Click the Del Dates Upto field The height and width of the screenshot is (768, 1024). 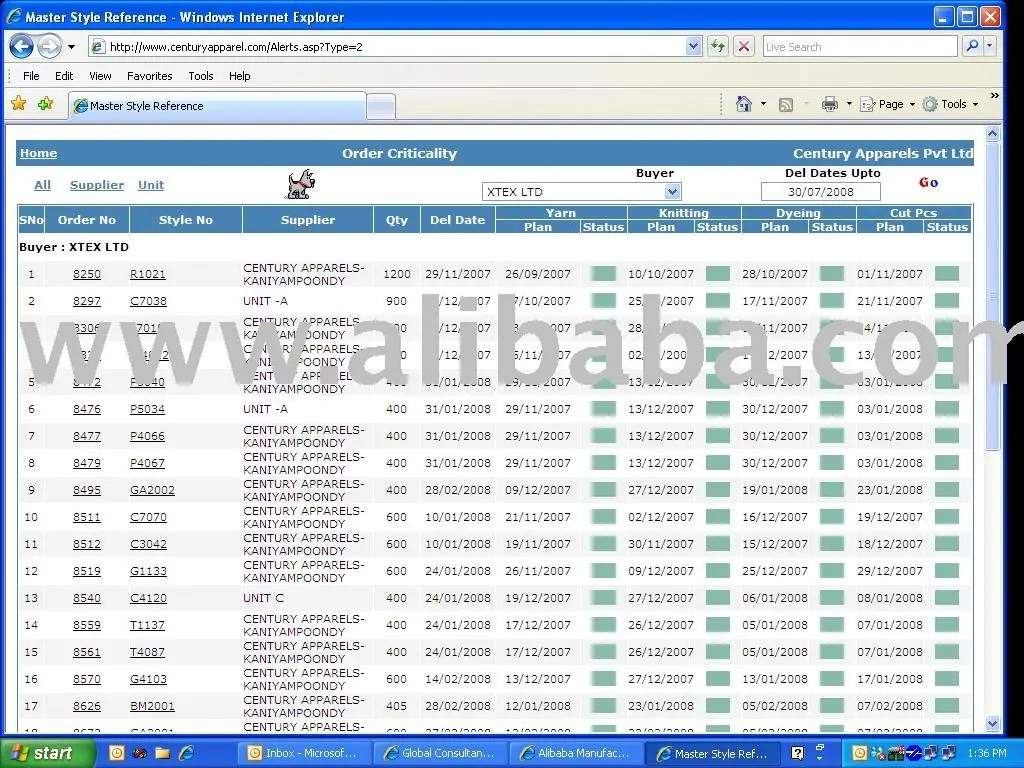pos(819,192)
